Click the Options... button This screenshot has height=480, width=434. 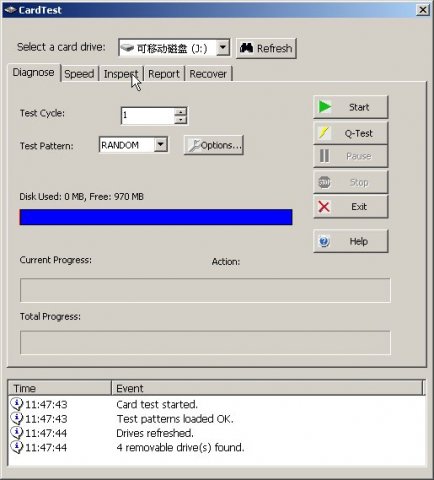214,145
